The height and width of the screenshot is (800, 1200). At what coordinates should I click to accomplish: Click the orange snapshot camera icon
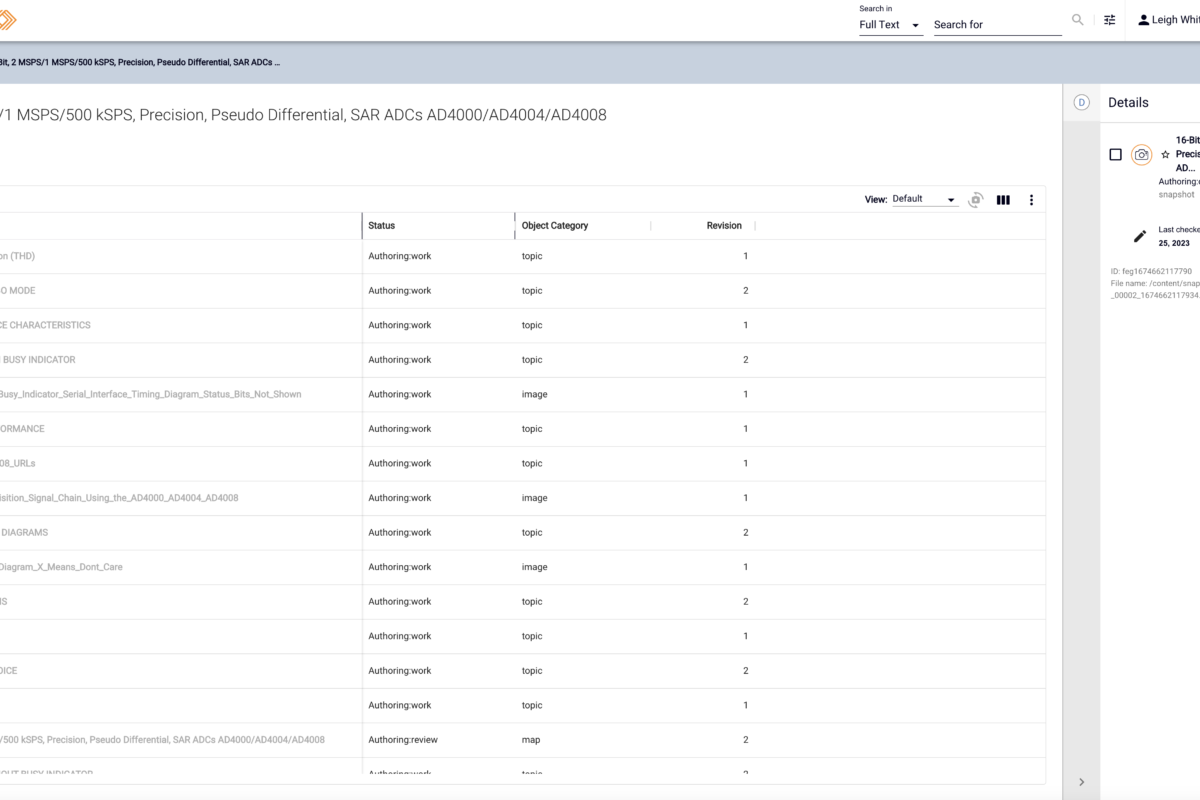1141,155
